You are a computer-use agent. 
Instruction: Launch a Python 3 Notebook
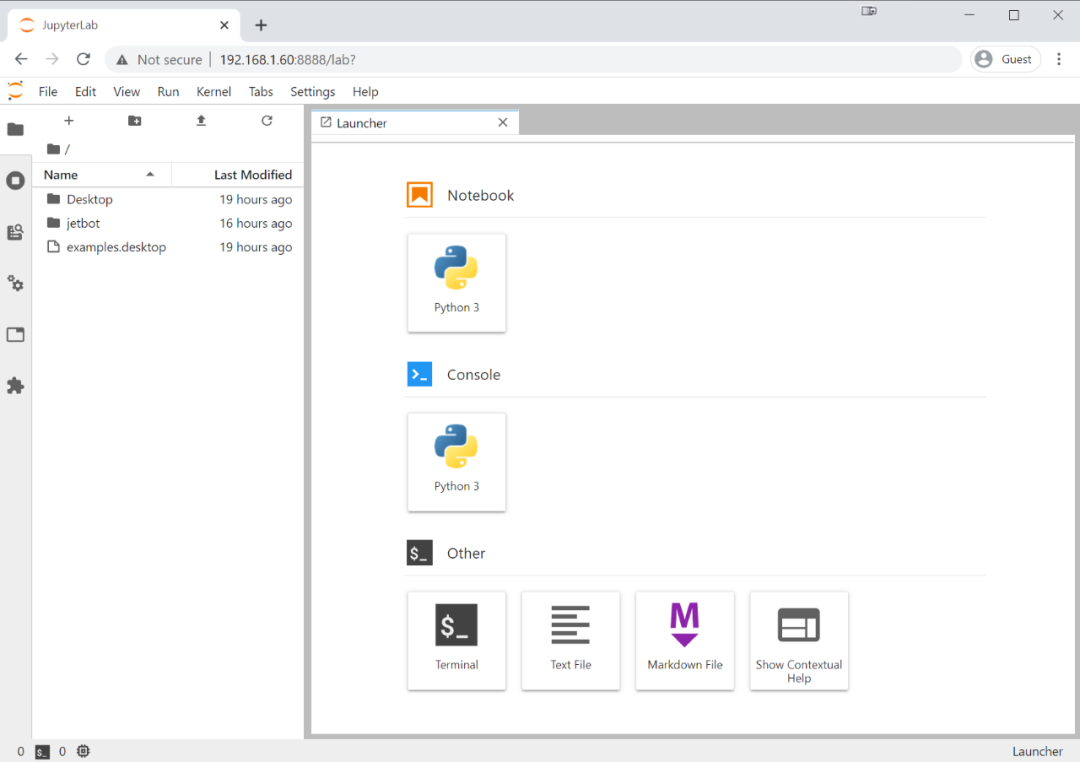coord(457,282)
